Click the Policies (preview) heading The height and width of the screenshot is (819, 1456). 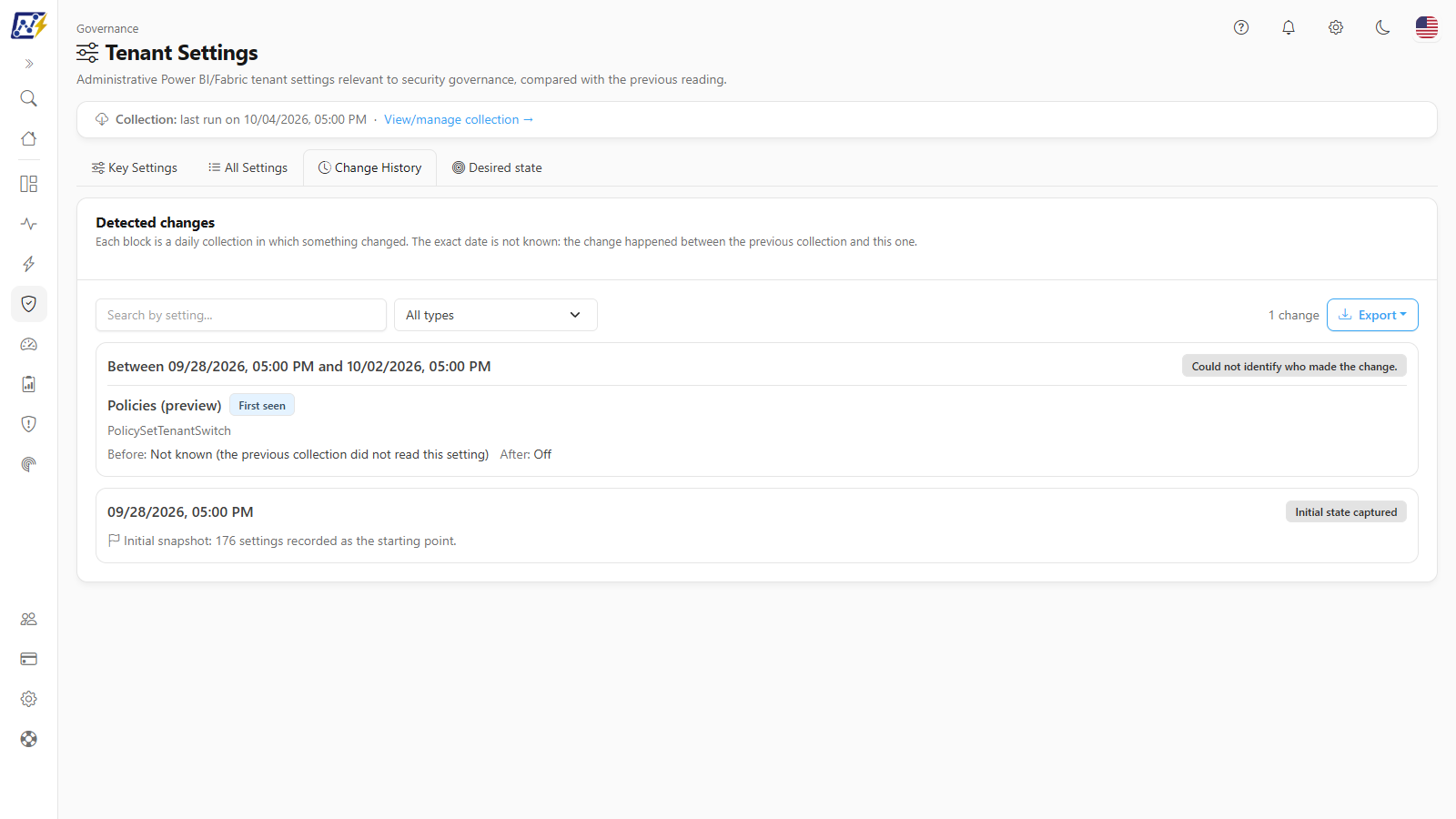[x=165, y=406]
